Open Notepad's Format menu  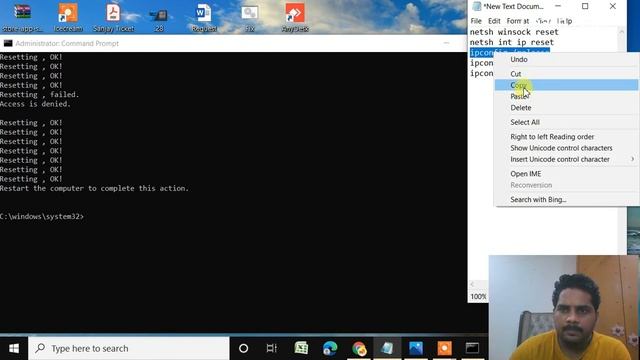[x=518, y=21]
